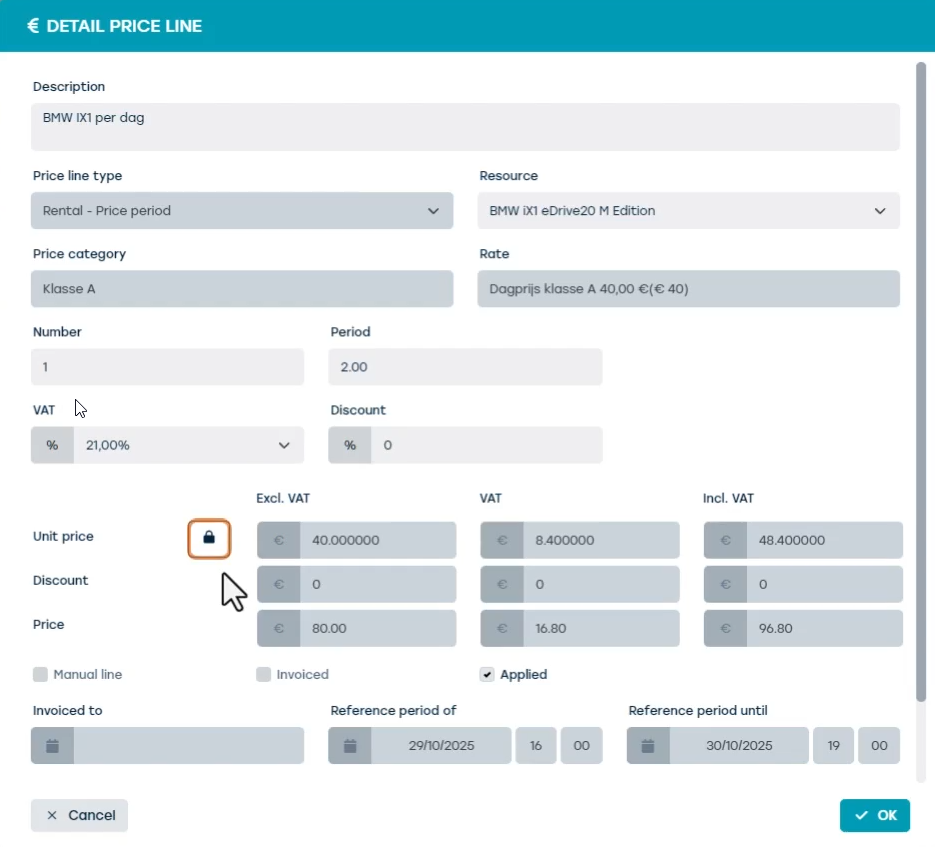The width and height of the screenshot is (935, 847).
Task: Click the Reference period of calendar icon
Action: click(x=350, y=746)
